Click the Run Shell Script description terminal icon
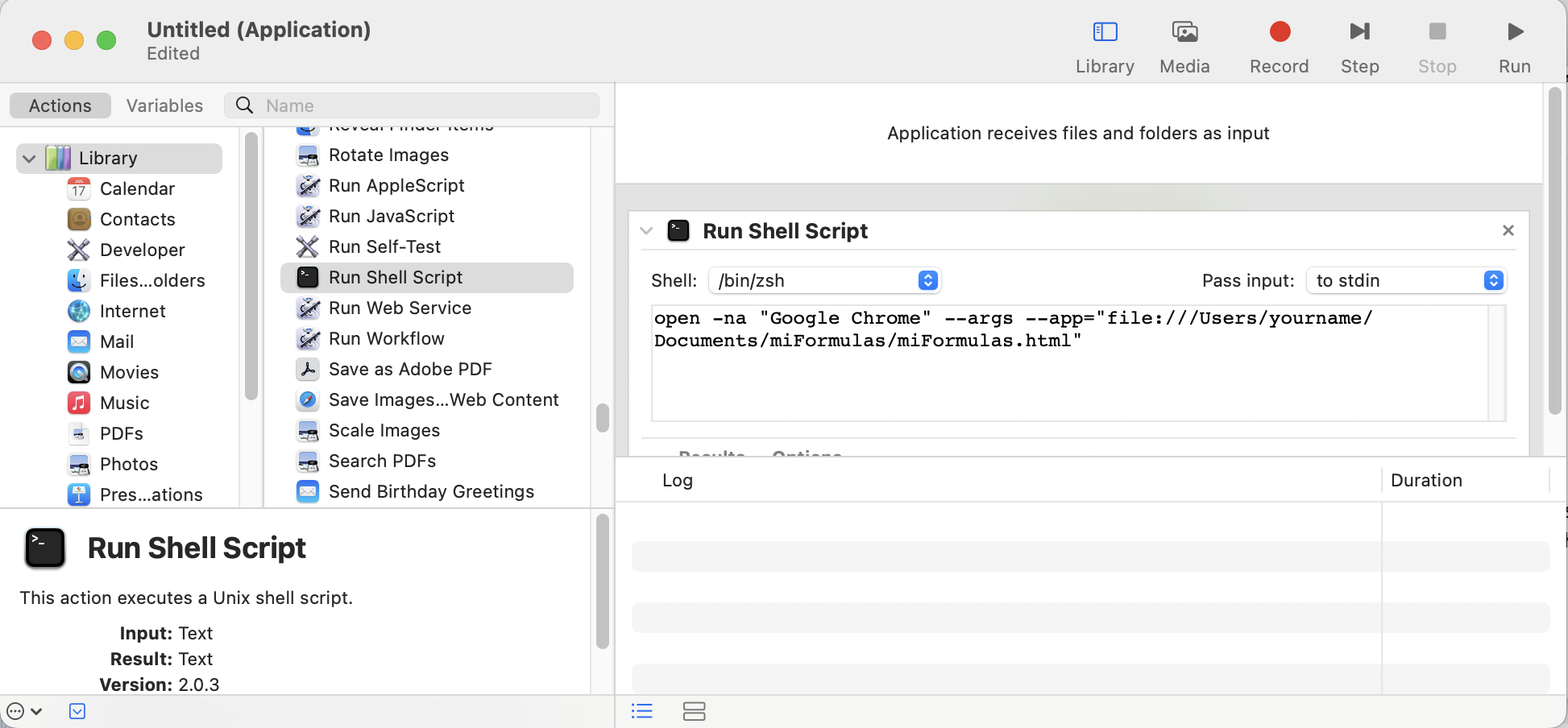The width and height of the screenshot is (1568, 728). pyautogui.click(x=45, y=548)
